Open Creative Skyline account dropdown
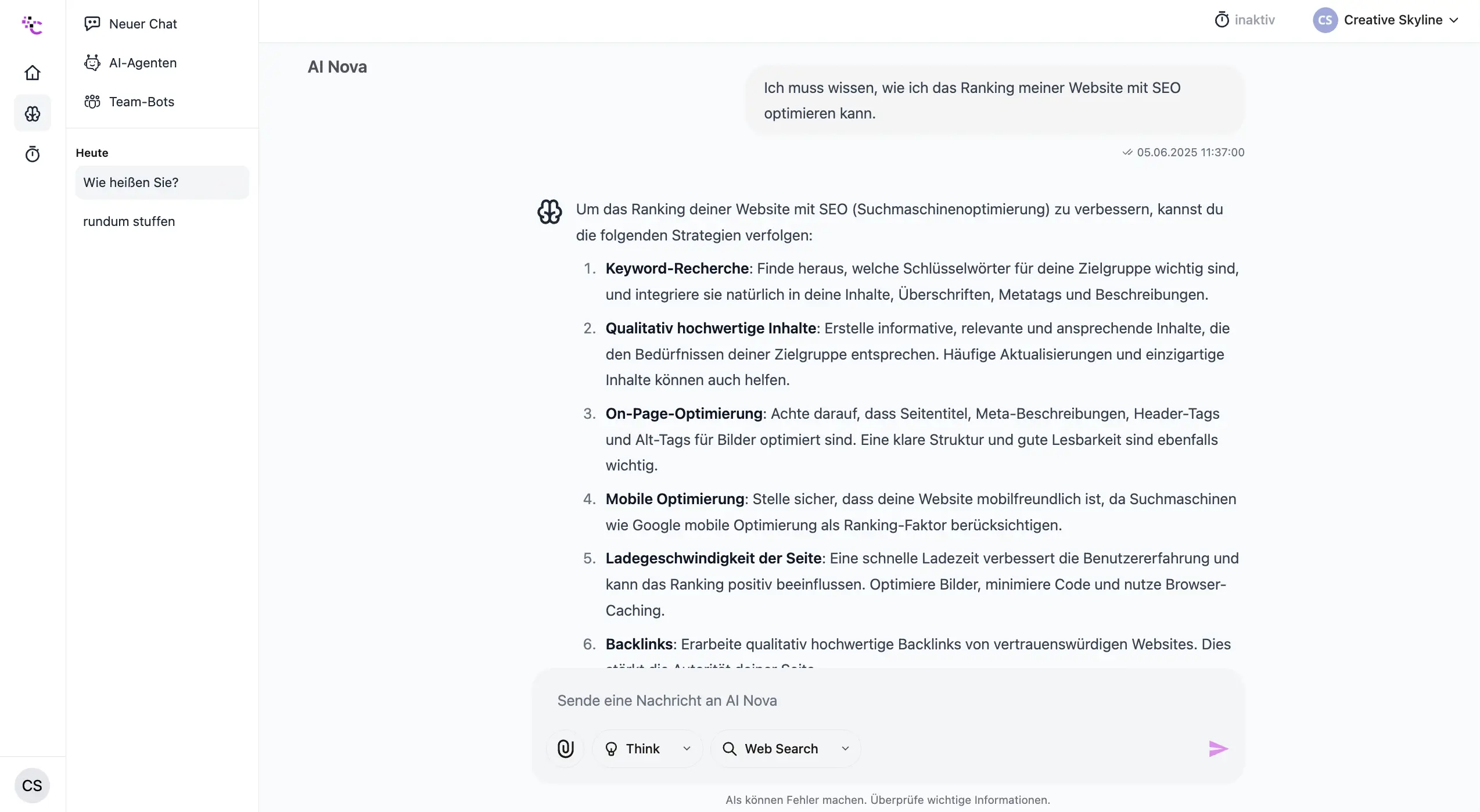The image size is (1480, 812). [1386, 20]
